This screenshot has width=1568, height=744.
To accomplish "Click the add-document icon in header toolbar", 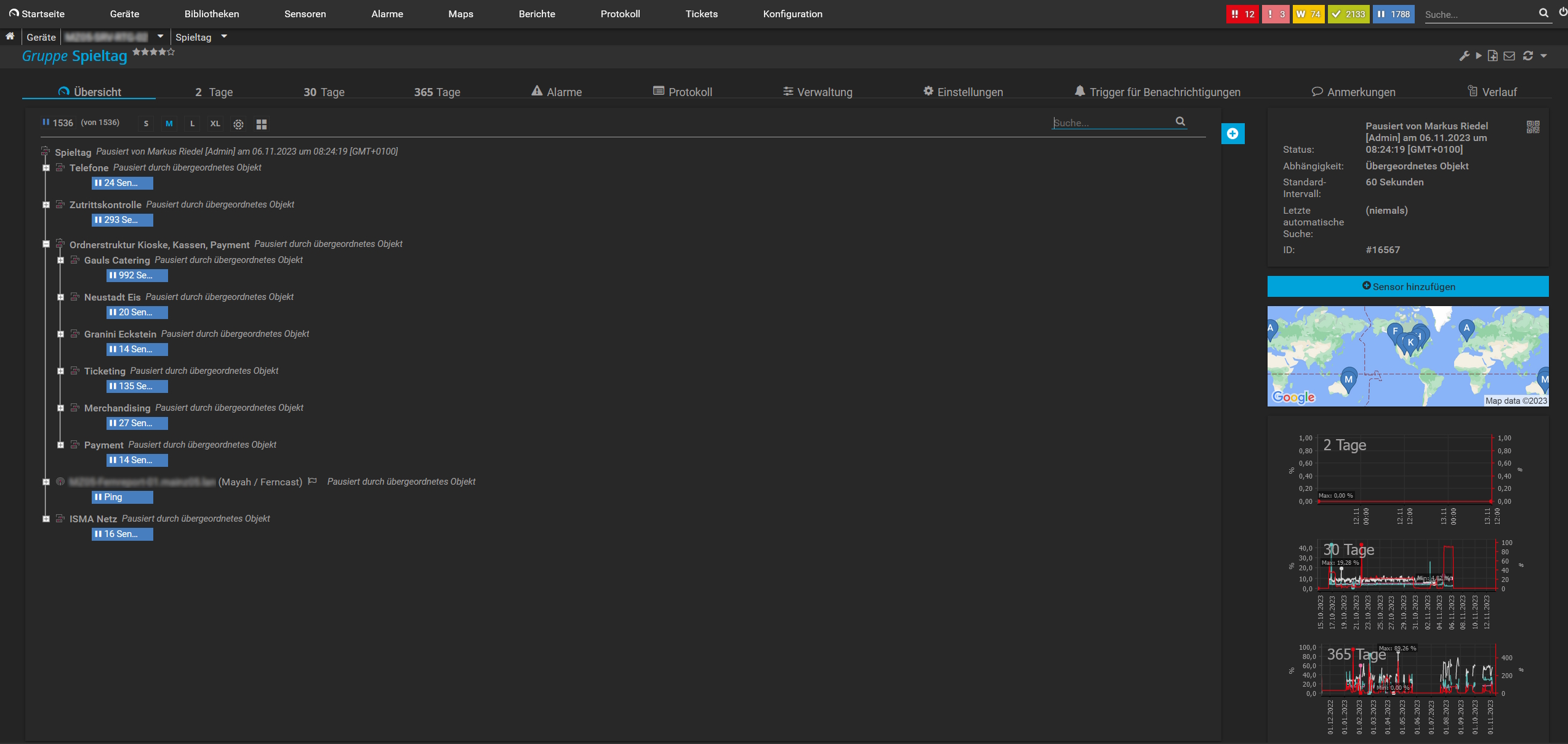I will click(x=1492, y=56).
